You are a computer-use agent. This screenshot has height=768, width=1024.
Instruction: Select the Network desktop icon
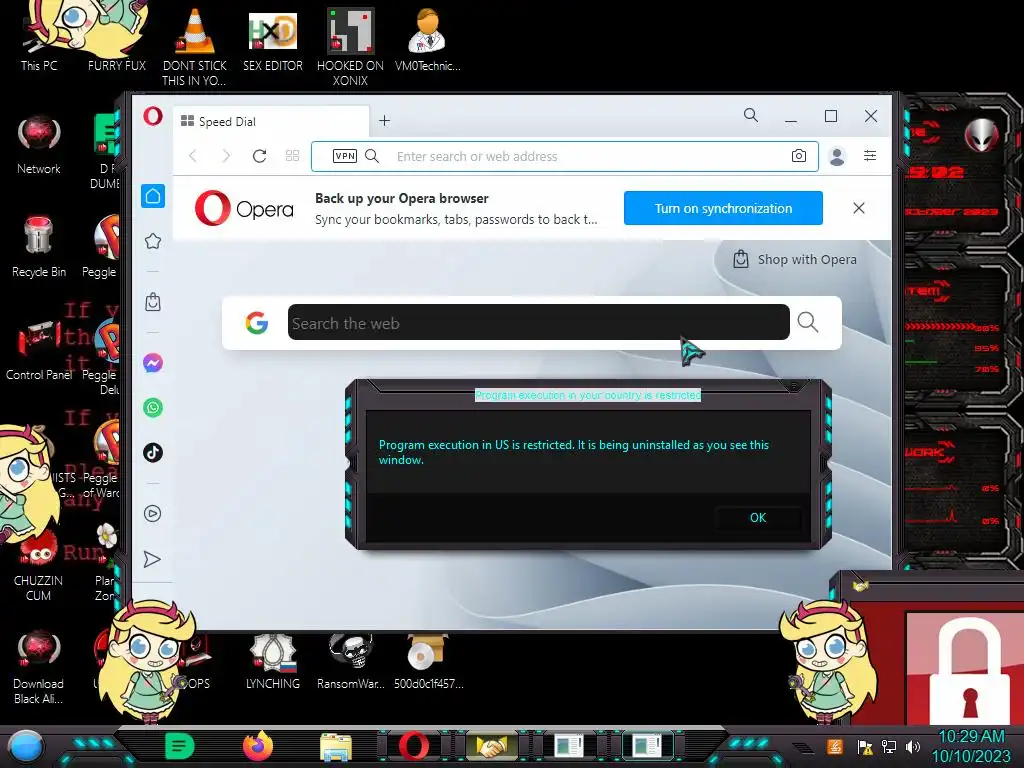click(39, 145)
